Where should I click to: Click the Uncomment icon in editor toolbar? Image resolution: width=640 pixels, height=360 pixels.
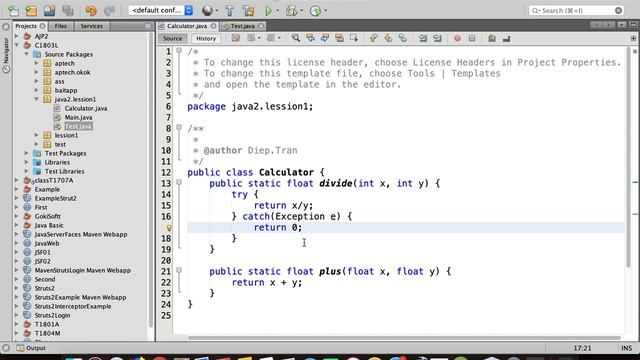[x=506, y=38]
